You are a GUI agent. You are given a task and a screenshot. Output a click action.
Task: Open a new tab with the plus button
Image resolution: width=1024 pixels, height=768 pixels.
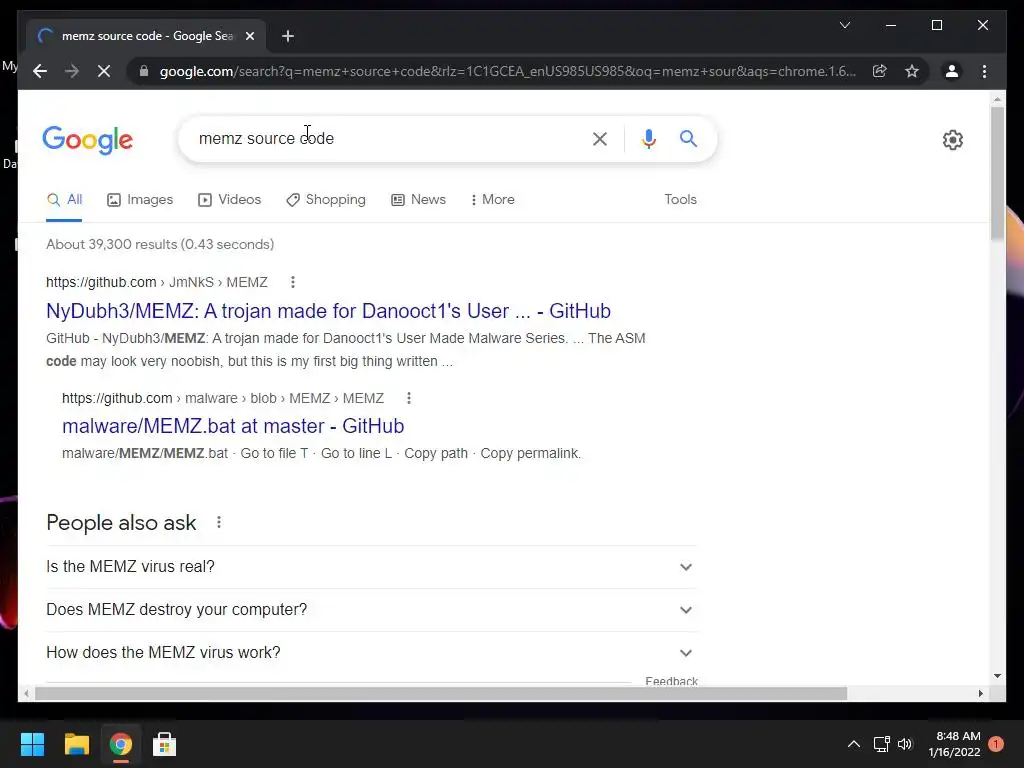pyautogui.click(x=288, y=36)
